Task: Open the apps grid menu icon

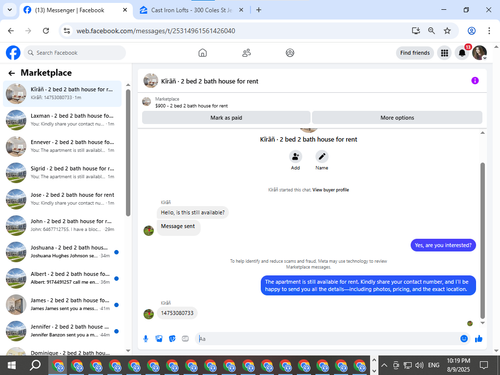Action: [444, 53]
